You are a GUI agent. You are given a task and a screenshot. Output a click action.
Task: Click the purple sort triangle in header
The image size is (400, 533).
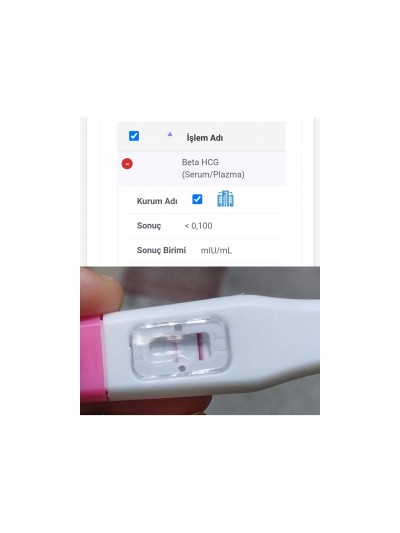(170, 134)
